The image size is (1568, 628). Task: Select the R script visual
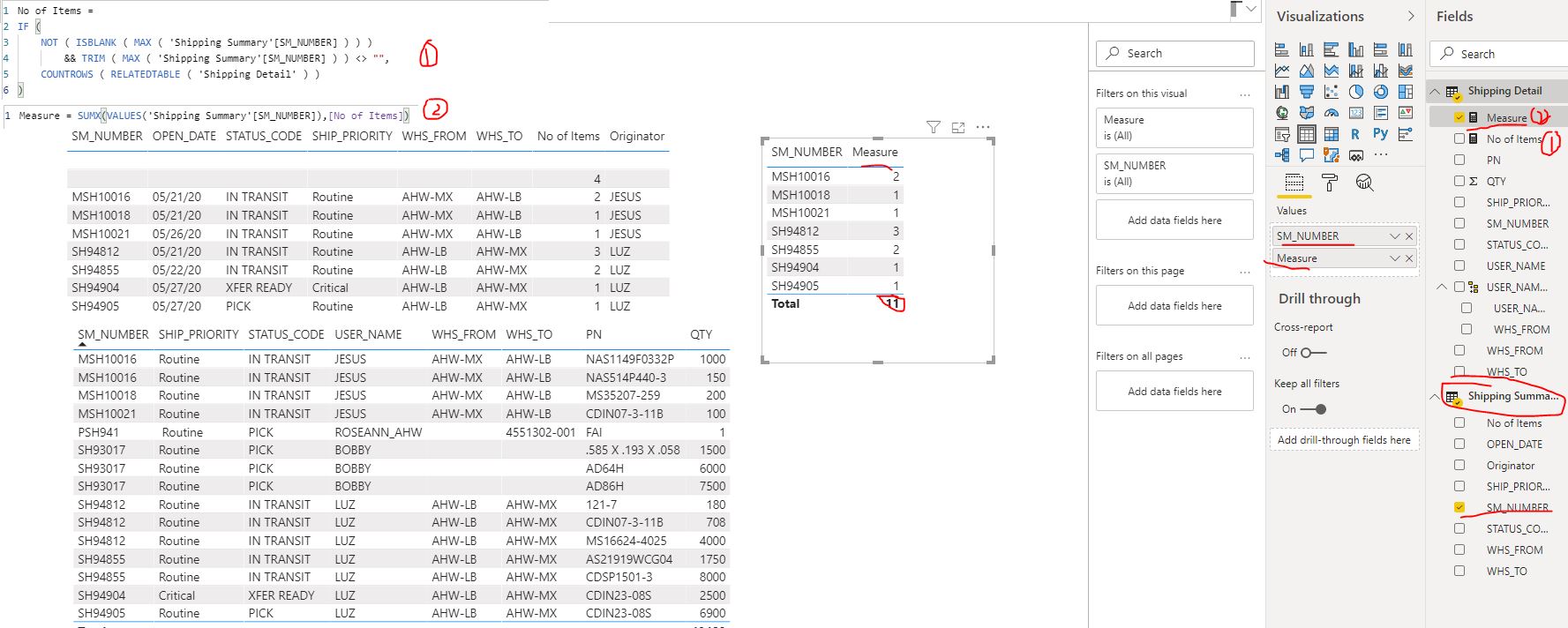(x=1356, y=134)
